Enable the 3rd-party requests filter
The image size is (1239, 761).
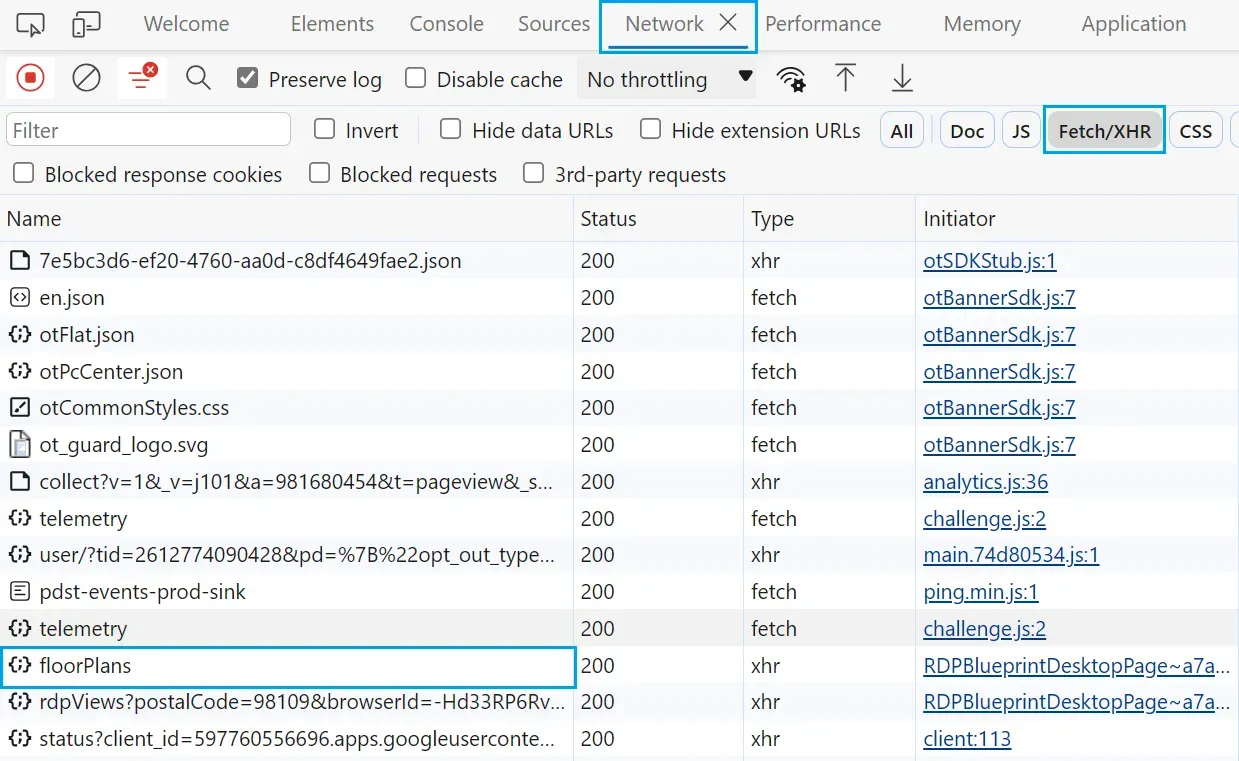point(534,174)
